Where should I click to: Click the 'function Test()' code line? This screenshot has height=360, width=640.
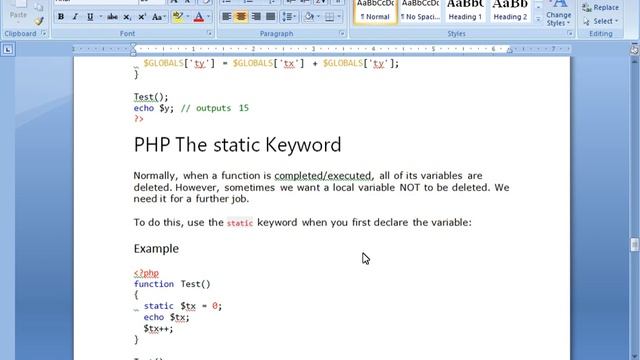(172, 284)
